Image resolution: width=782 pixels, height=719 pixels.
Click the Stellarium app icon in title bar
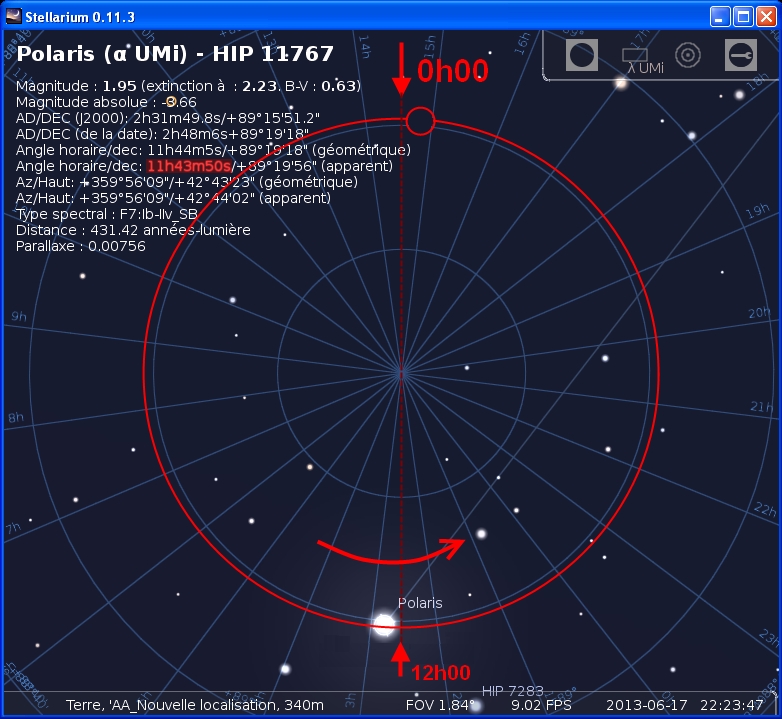pyautogui.click(x=13, y=16)
